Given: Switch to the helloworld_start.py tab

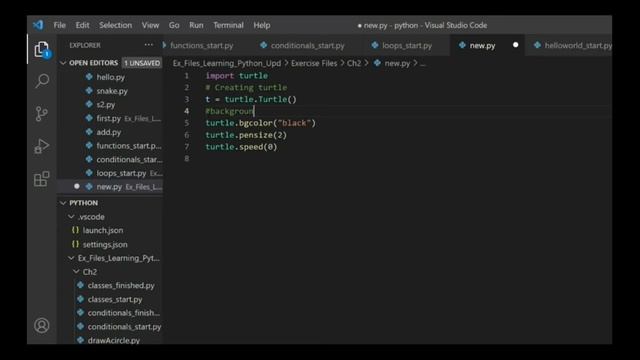Looking at the screenshot, I should (578, 45).
